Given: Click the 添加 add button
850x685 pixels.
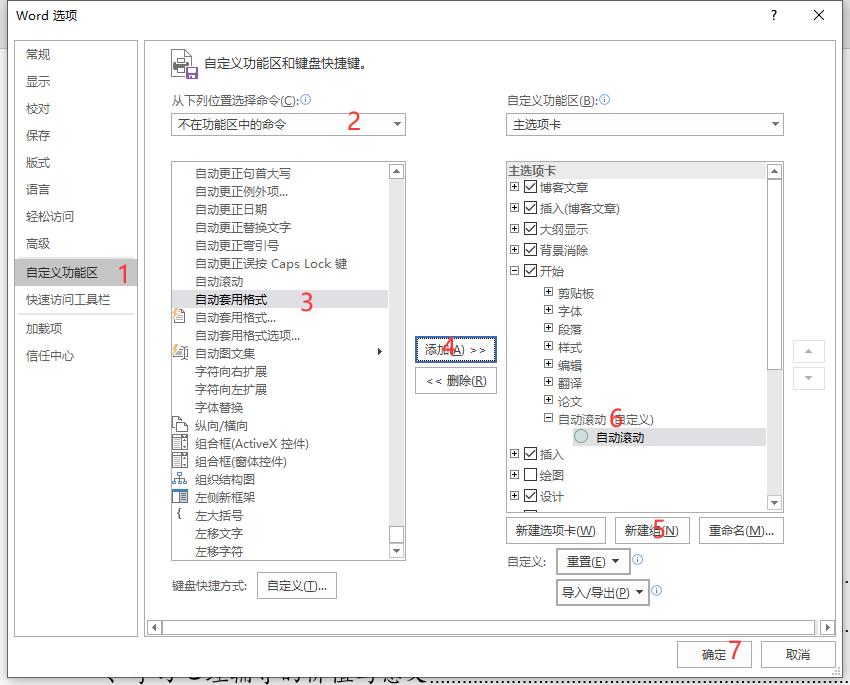Looking at the screenshot, I should (455, 349).
